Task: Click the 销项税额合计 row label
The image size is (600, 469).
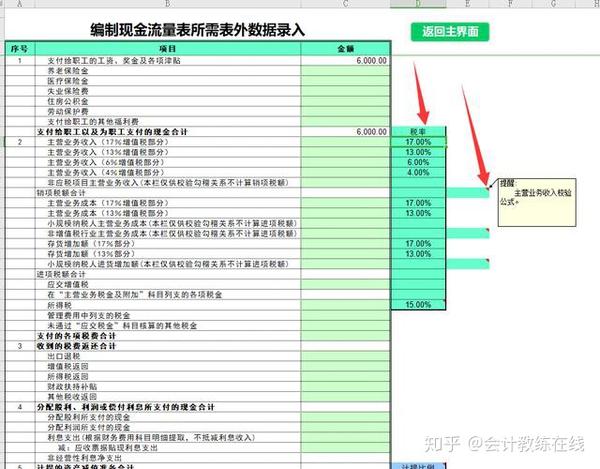Action: point(61,193)
